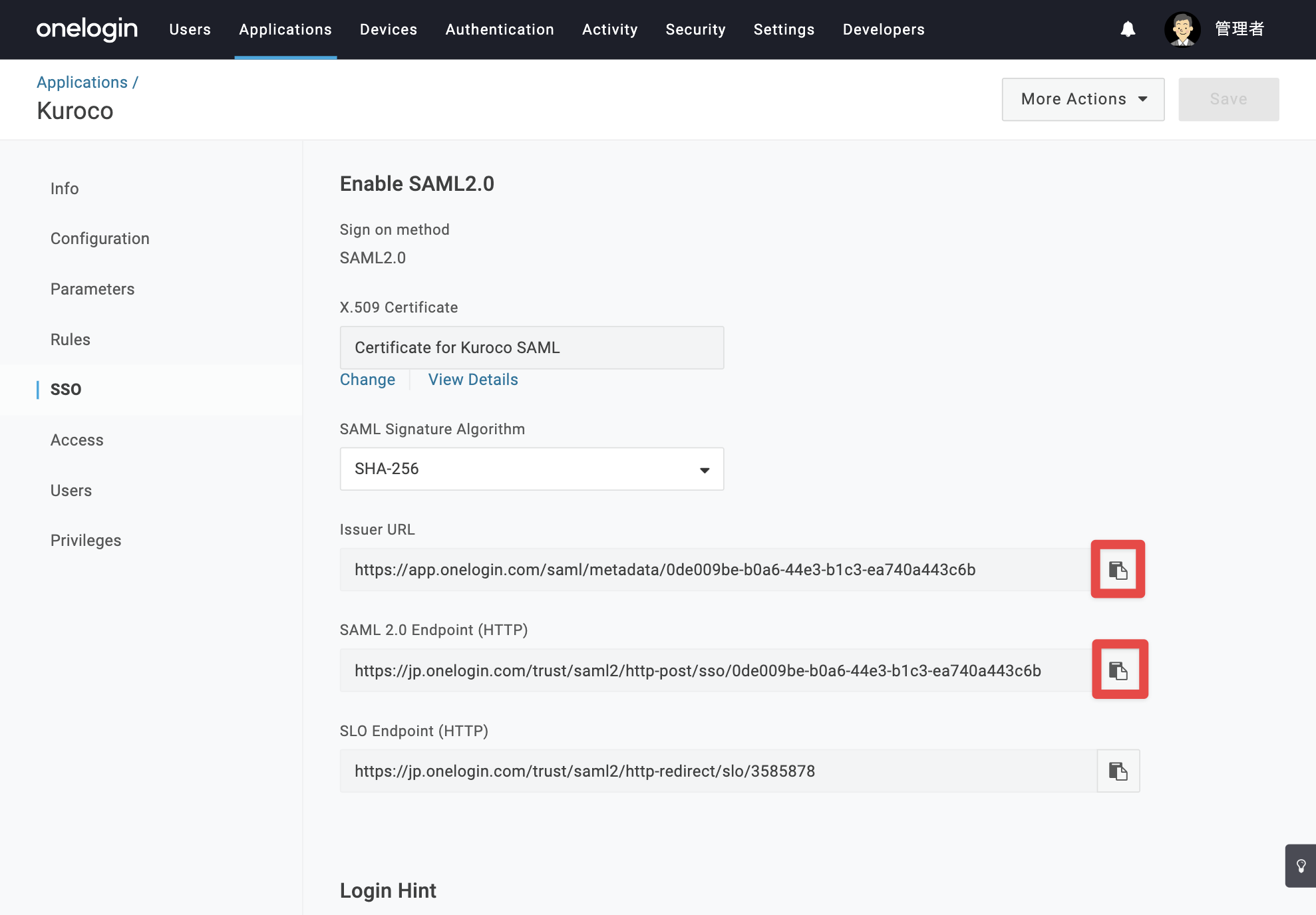Open the Security top menu
The height and width of the screenshot is (915, 1316).
pos(696,29)
